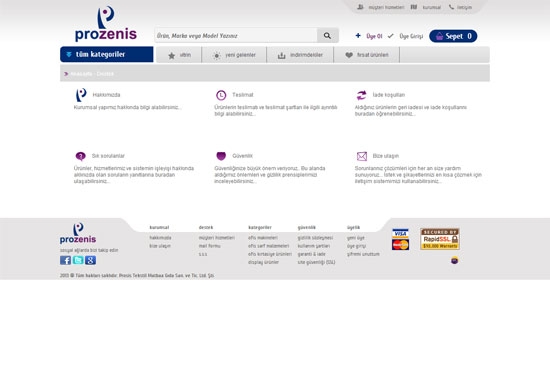This screenshot has width=550, height=365.
Task: Click the iletişim header link
Action: (464, 7)
